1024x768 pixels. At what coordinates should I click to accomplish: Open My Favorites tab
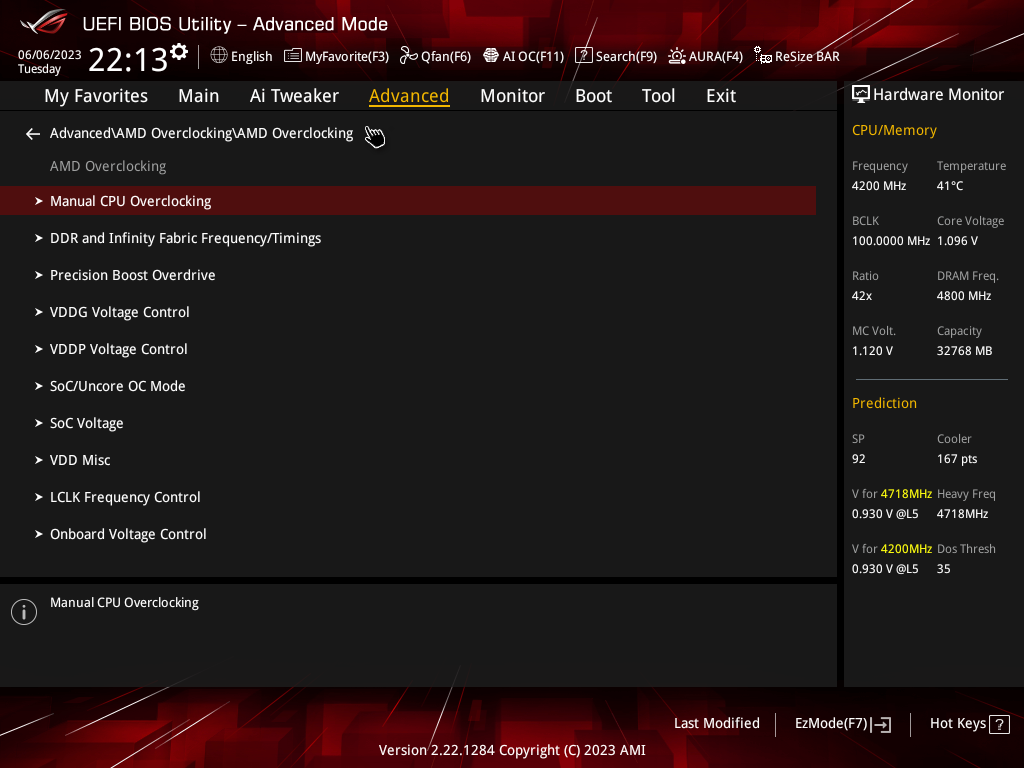tap(96, 96)
